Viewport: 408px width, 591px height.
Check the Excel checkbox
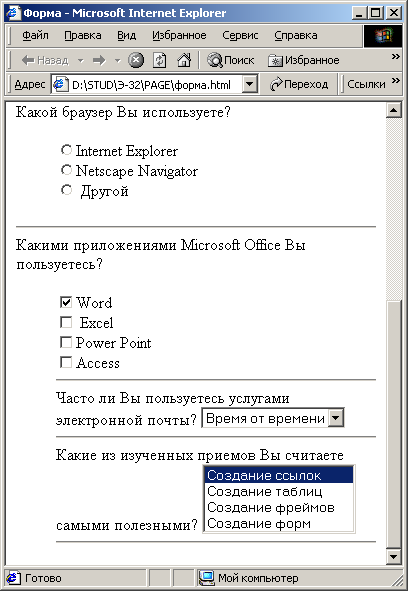pyautogui.click(x=66, y=322)
